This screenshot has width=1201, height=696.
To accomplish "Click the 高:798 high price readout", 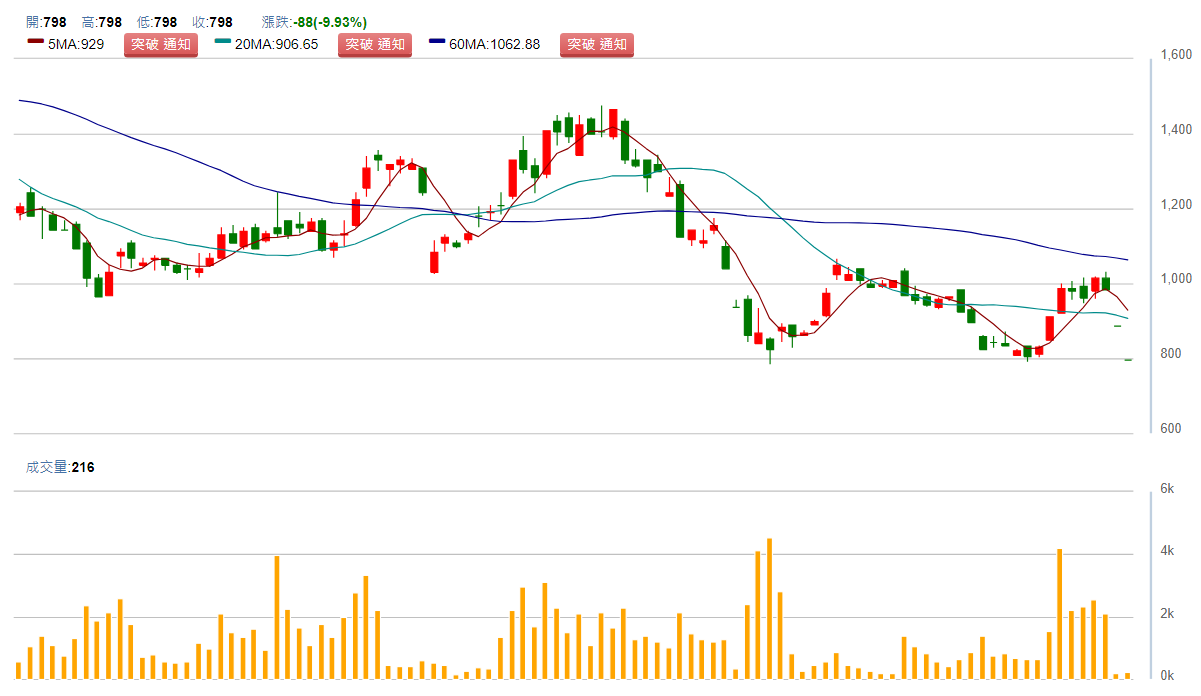I will click(x=102, y=22).
